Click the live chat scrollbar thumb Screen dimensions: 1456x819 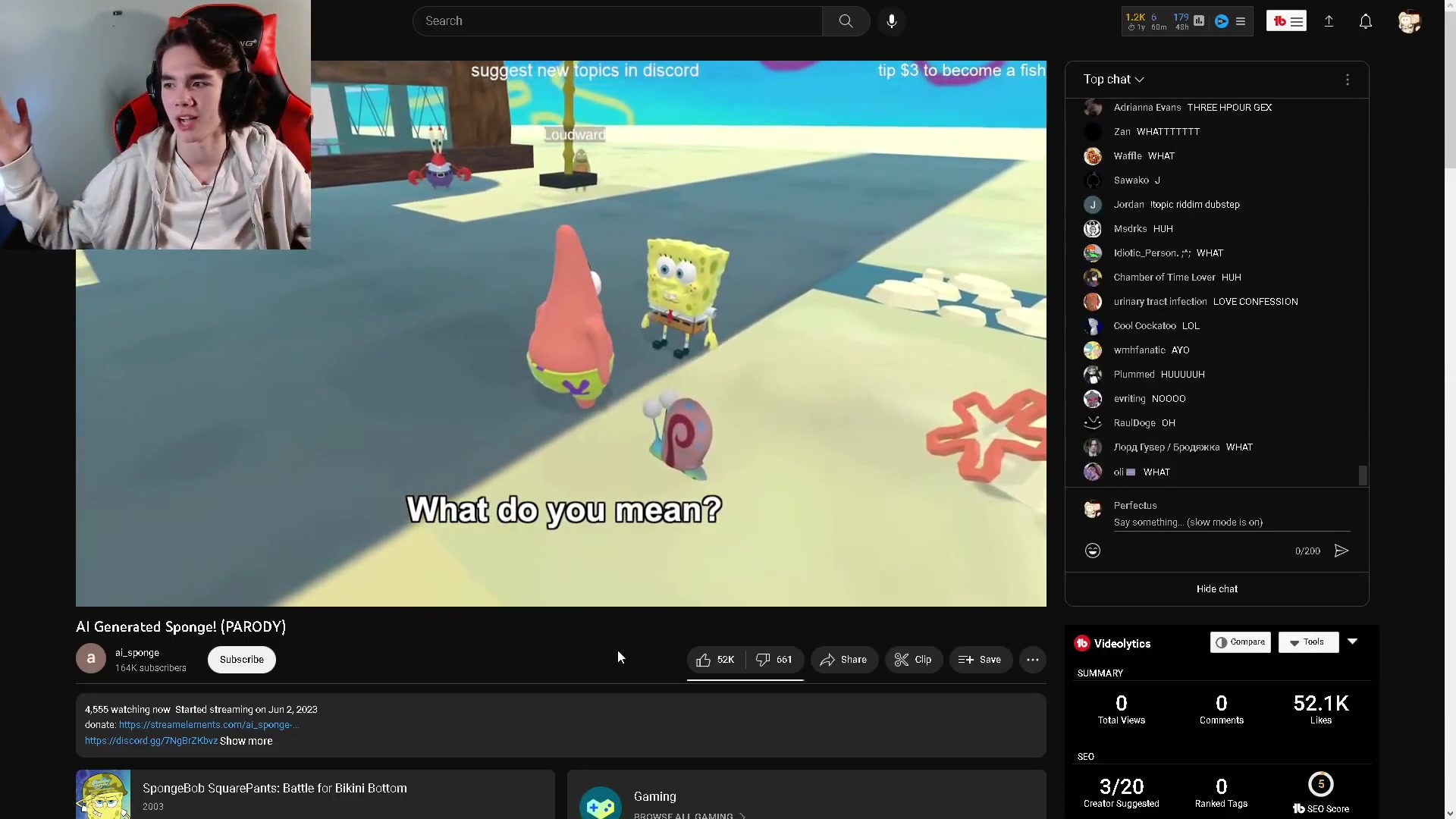click(x=1363, y=475)
